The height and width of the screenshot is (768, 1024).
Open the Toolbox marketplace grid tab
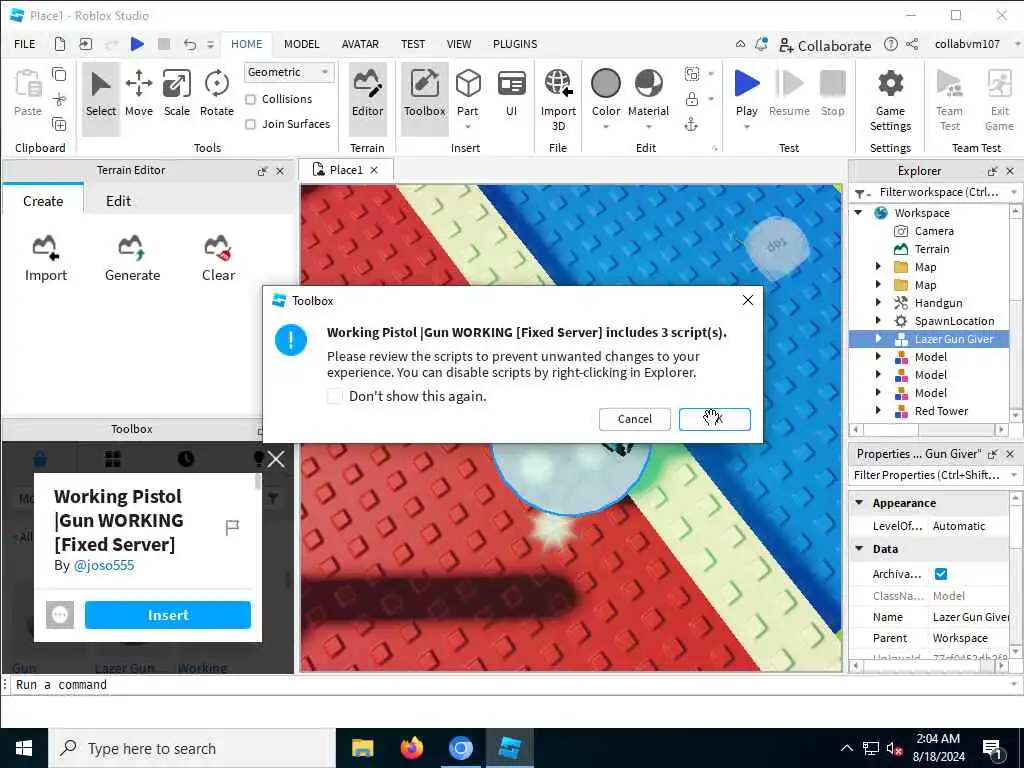(x=112, y=458)
